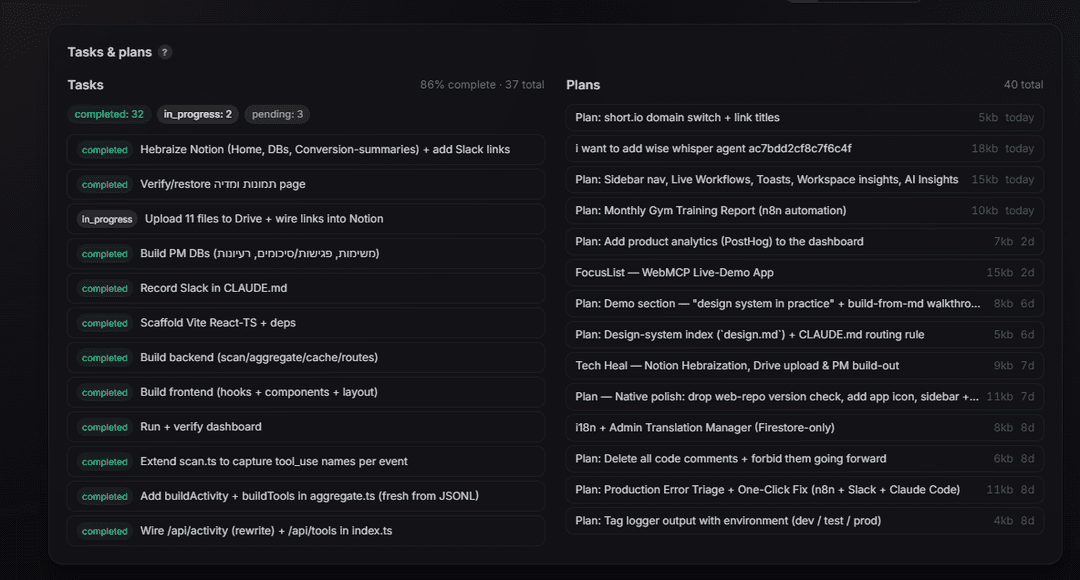
Task: Open Plan: Delete all code comments
Action: click(804, 459)
